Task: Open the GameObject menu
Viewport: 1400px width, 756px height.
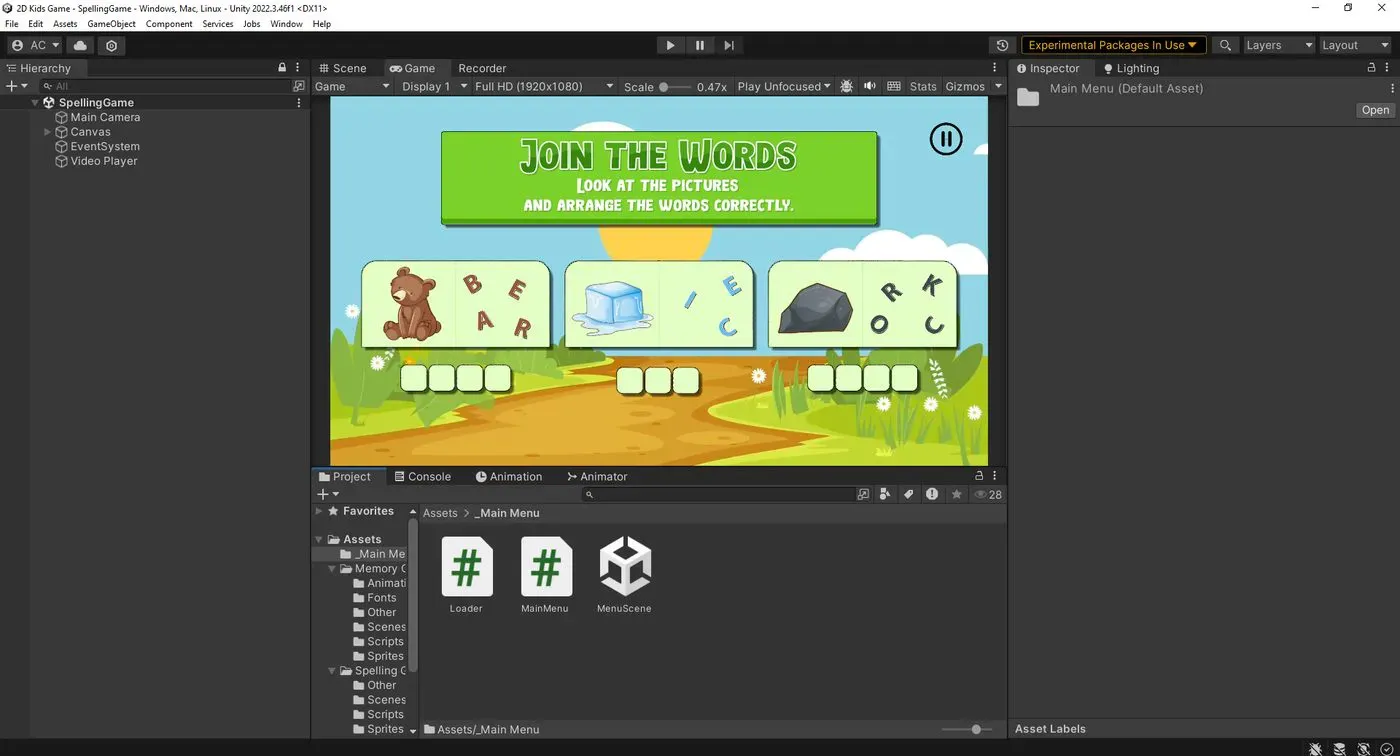Action: pos(111,24)
